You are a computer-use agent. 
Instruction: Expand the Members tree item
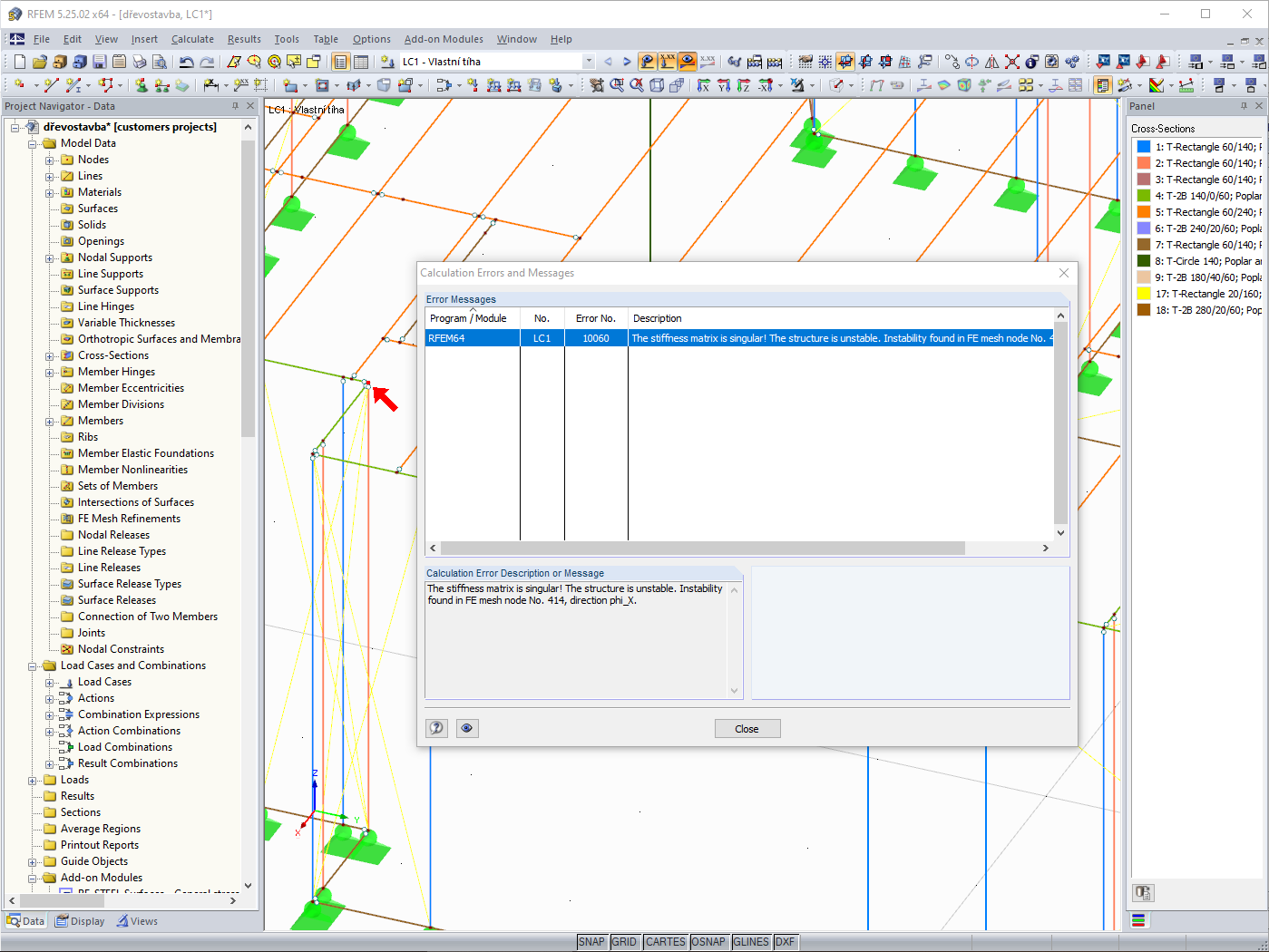[50, 421]
